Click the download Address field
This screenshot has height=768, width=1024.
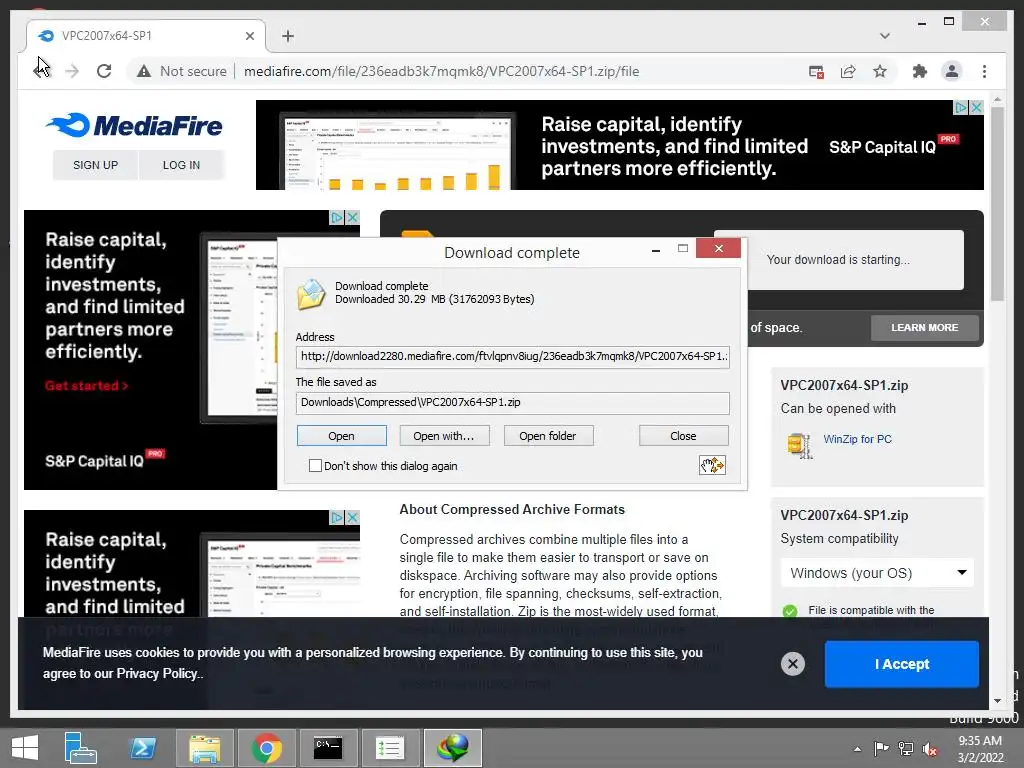click(x=512, y=357)
